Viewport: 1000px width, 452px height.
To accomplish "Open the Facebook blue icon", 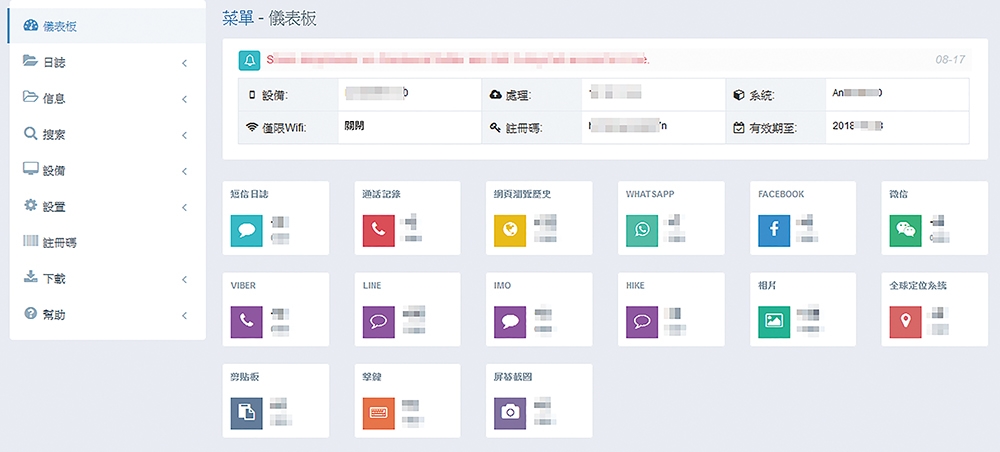I will [x=774, y=230].
